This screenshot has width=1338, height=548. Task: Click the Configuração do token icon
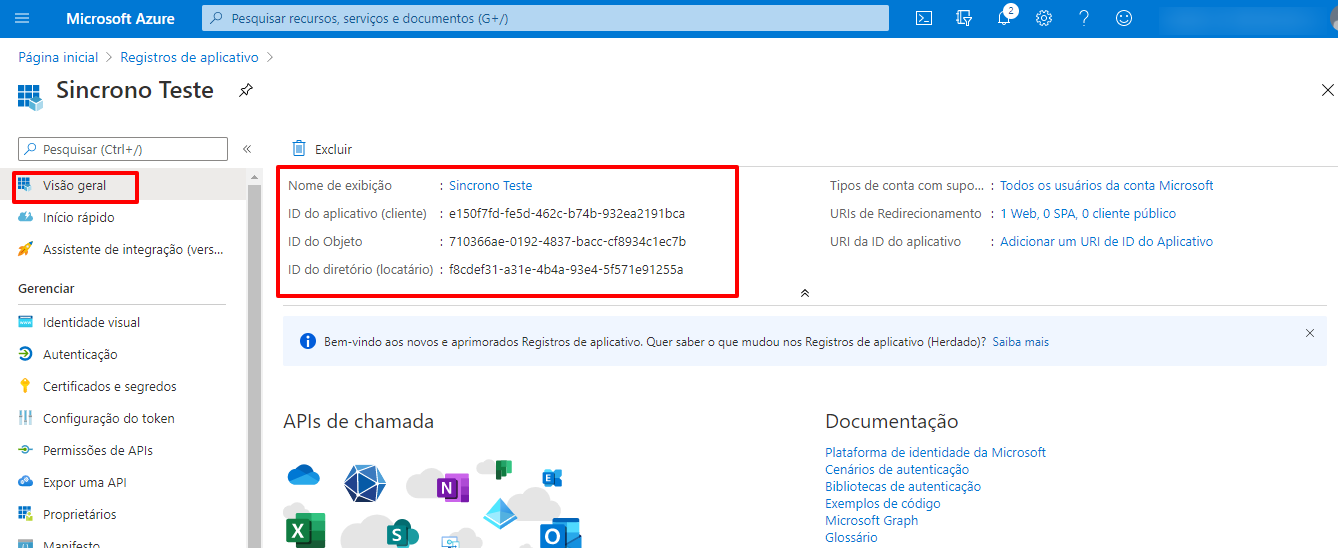pyautogui.click(x=25, y=418)
